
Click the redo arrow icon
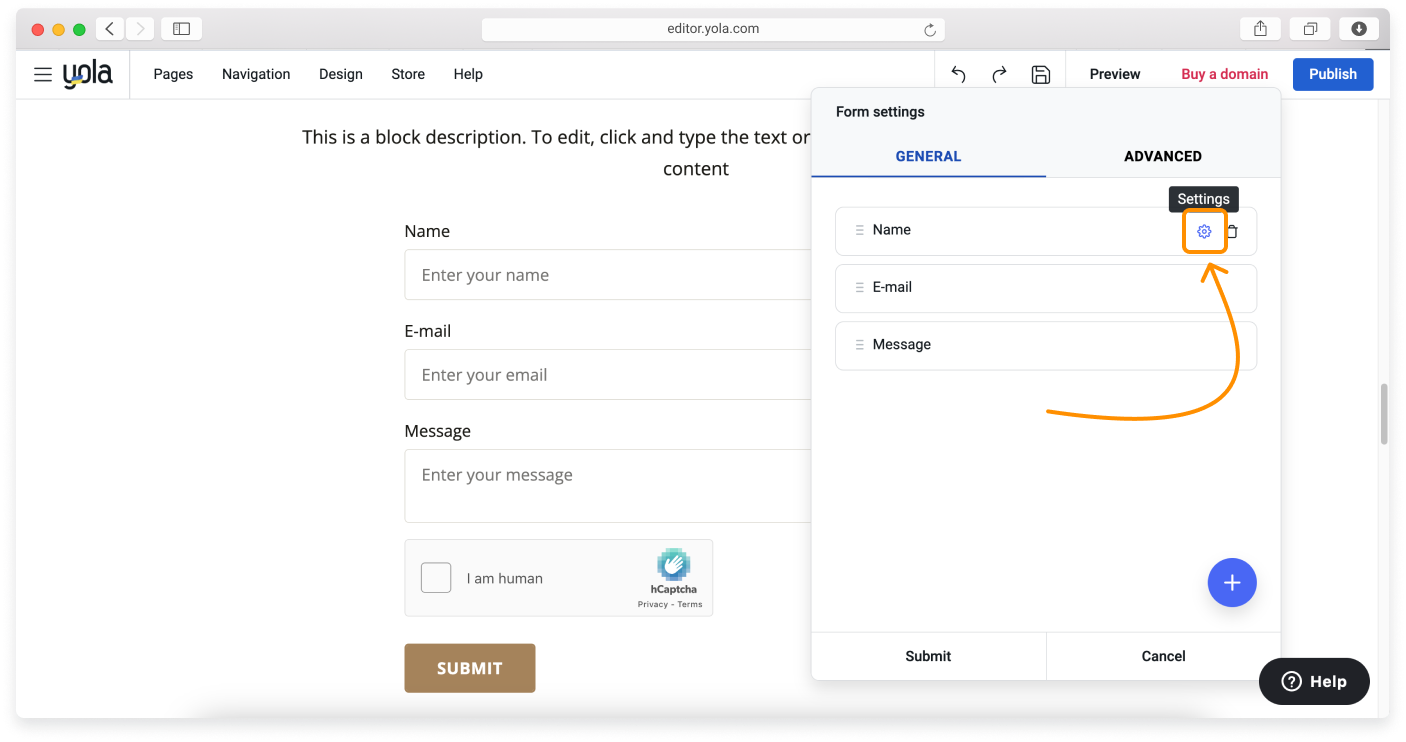(x=998, y=74)
